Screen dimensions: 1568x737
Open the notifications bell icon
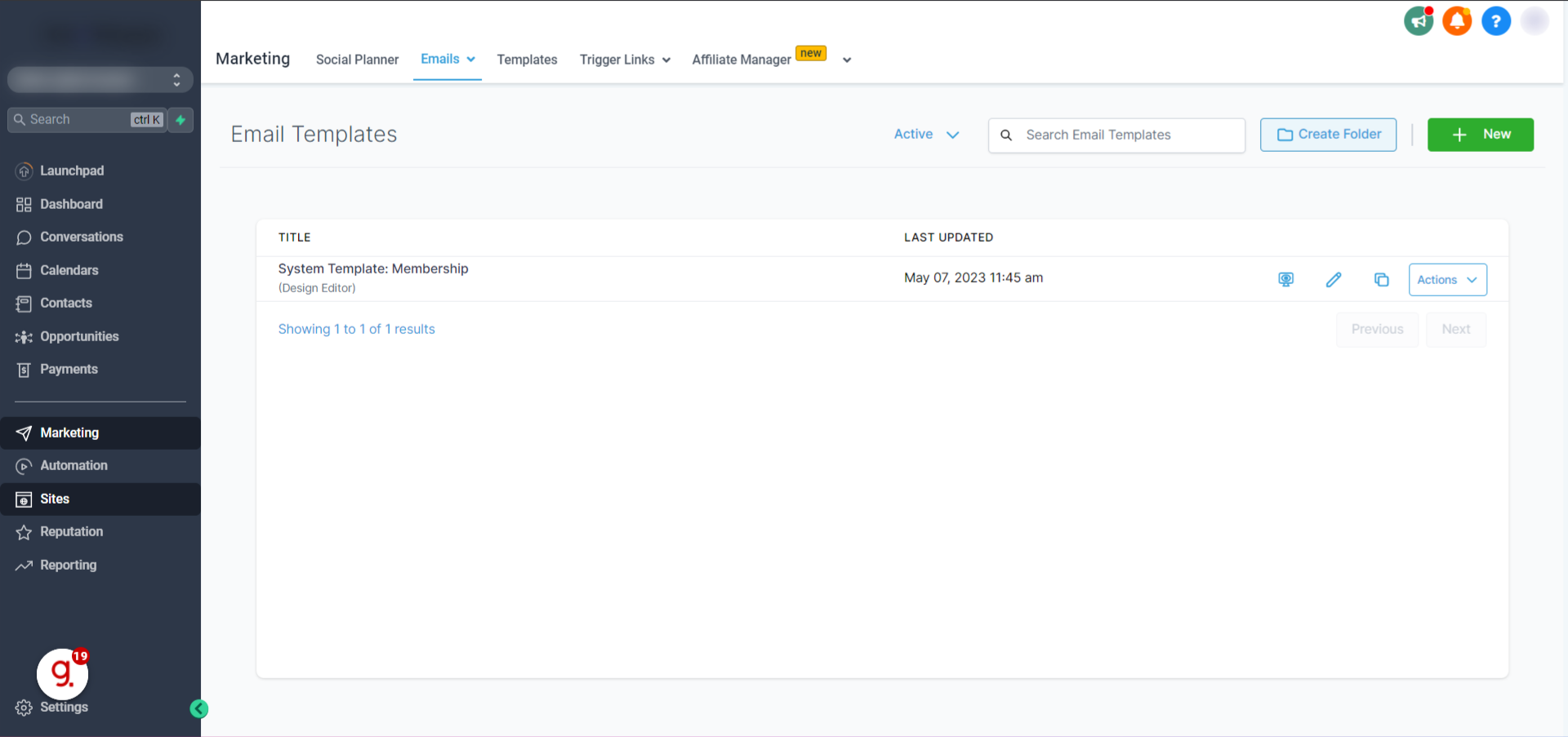1457,21
